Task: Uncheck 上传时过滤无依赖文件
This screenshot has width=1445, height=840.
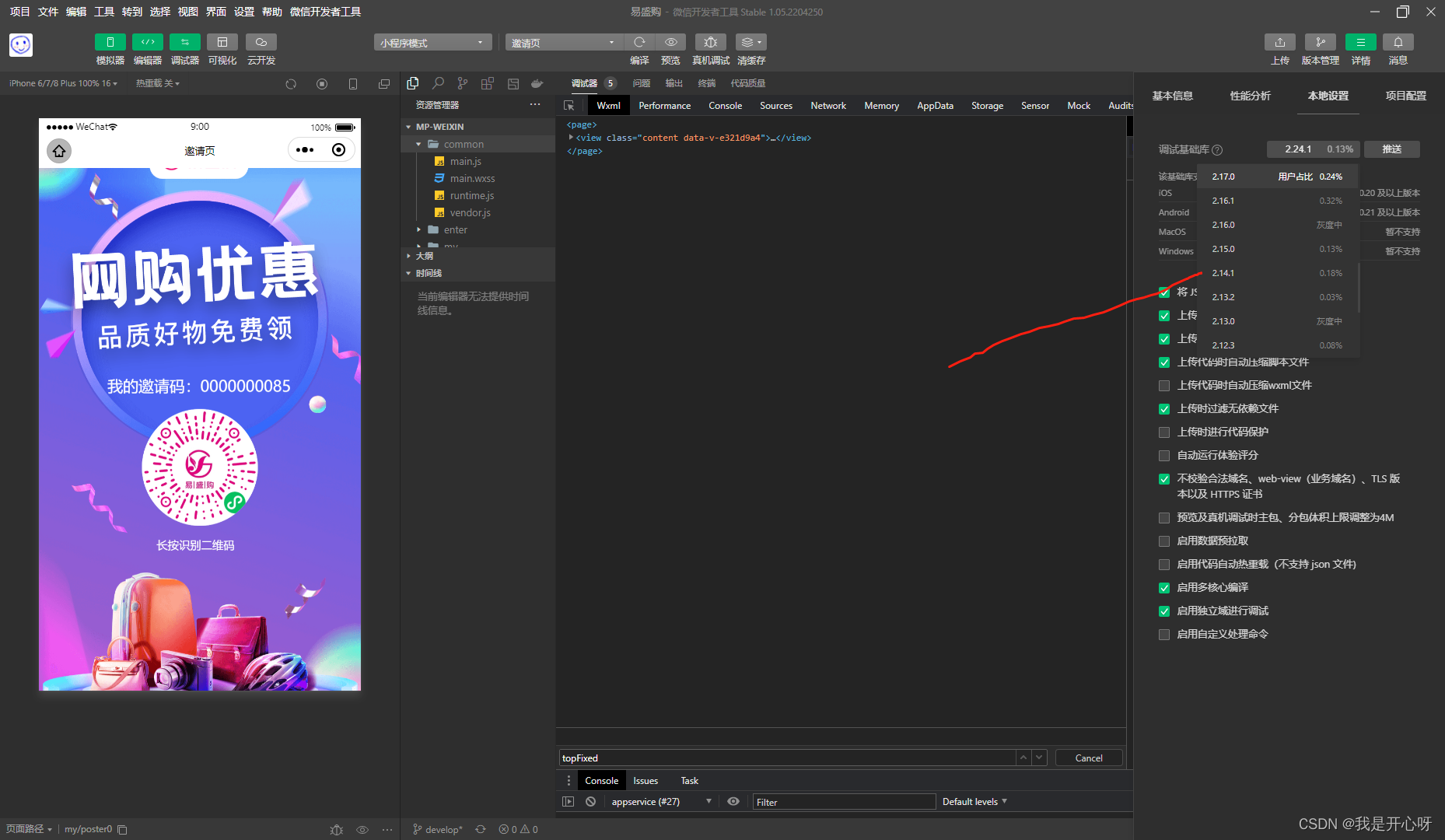Action: (x=1164, y=408)
